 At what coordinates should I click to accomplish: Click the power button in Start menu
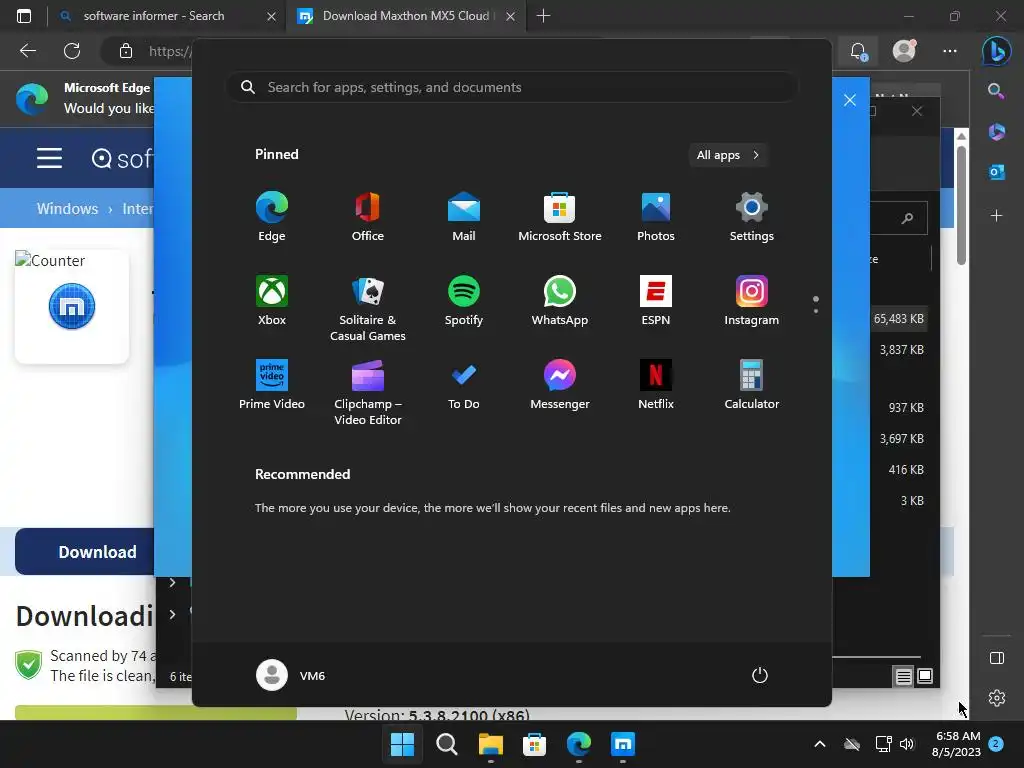760,675
